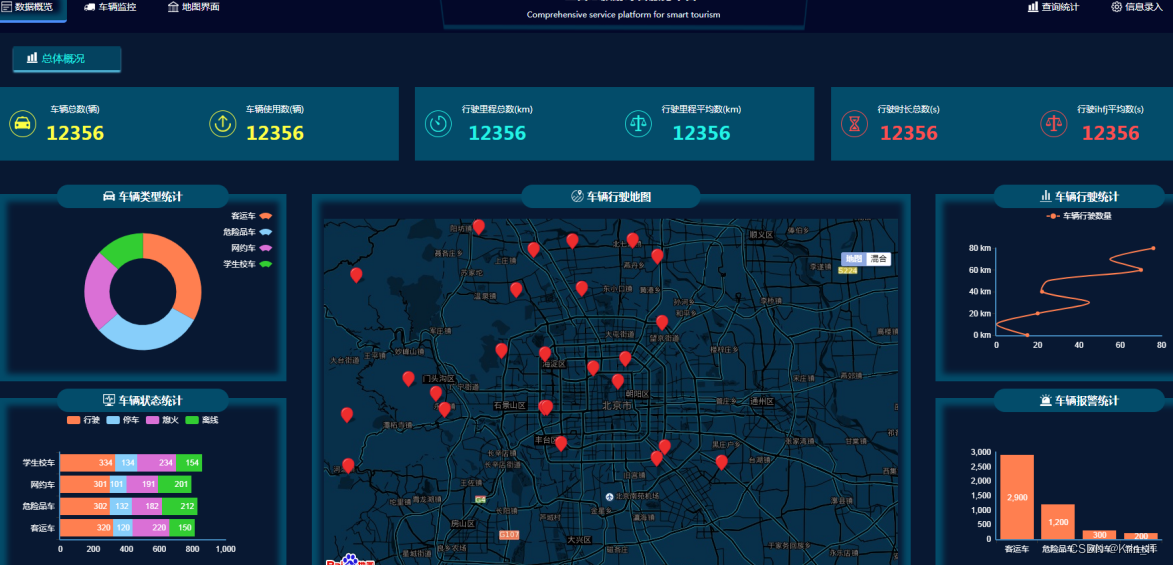Toggle the 离线 legend in the status chart
The image size is (1173, 565).
pyautogui.click(x=202, y=420)
